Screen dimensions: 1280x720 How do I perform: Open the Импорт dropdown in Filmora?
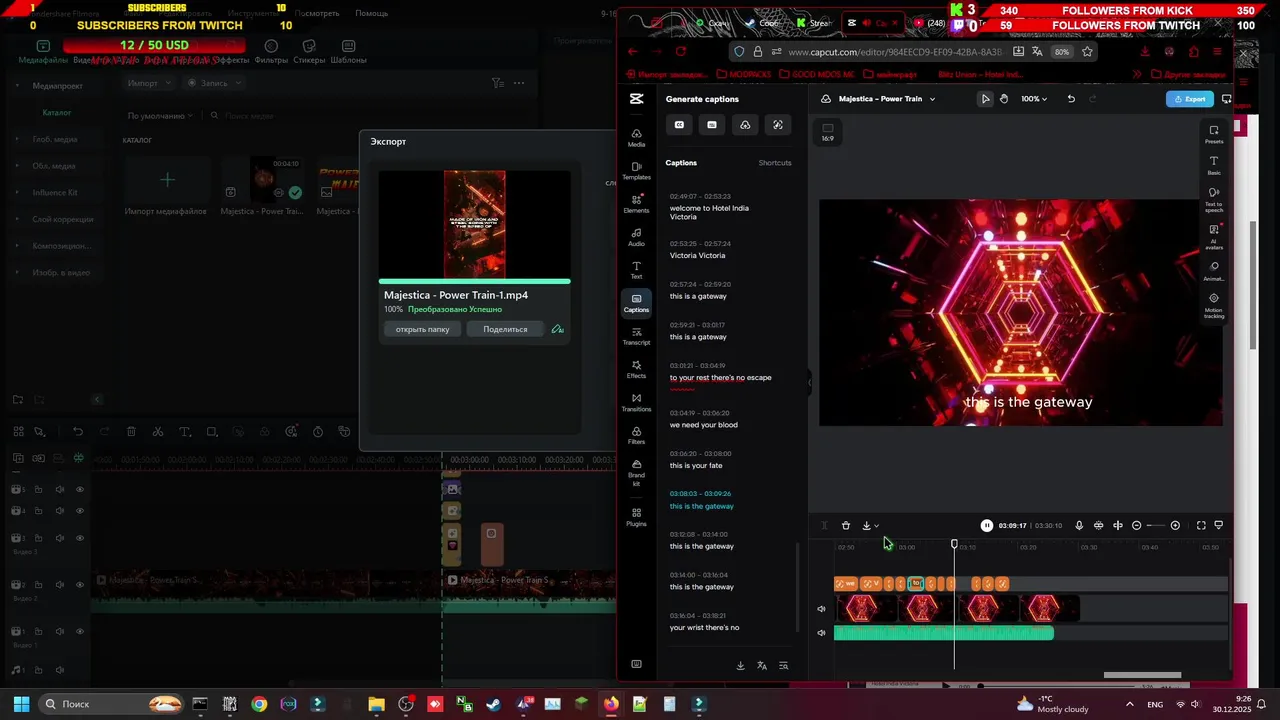point(148,83)
